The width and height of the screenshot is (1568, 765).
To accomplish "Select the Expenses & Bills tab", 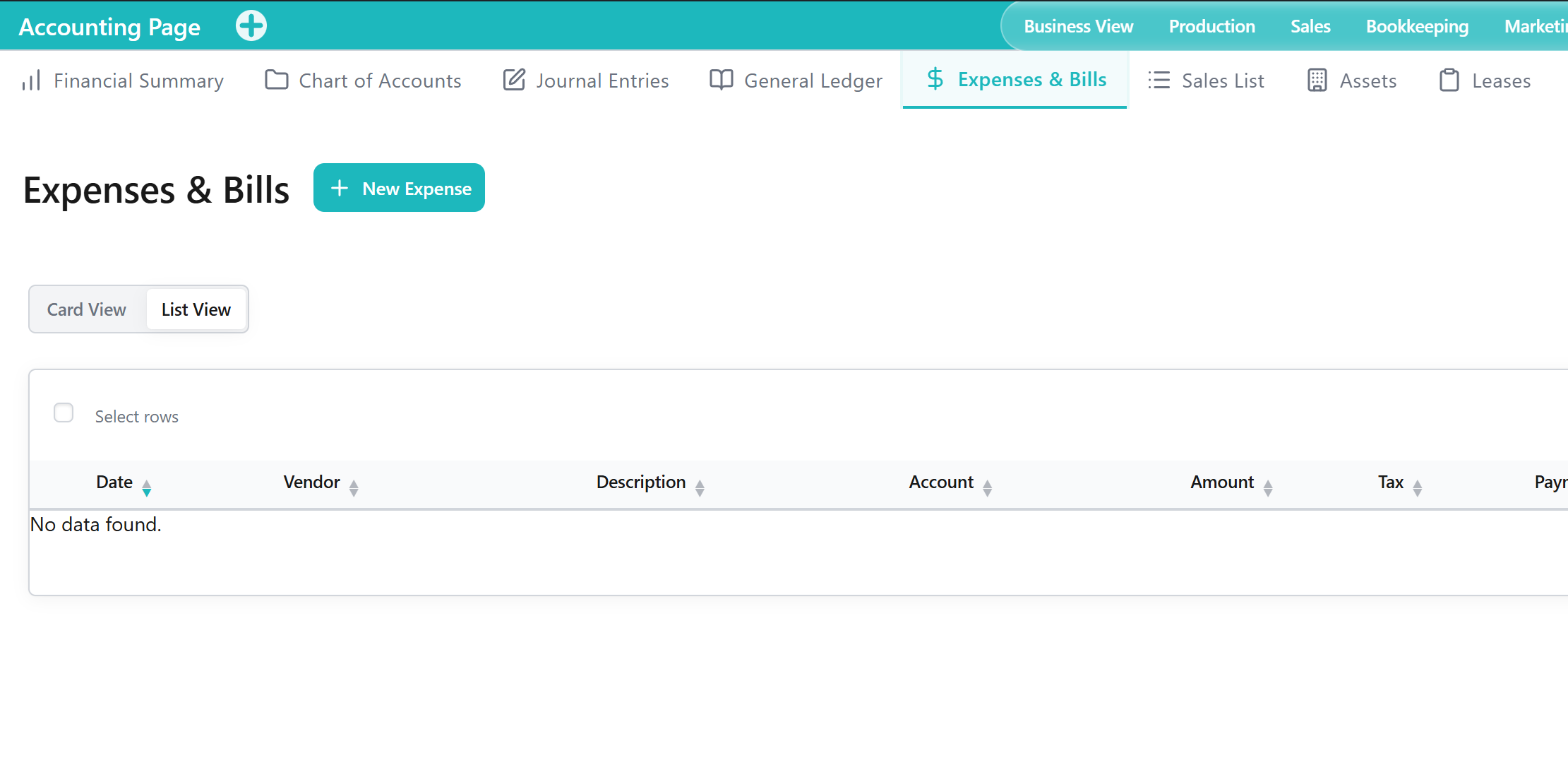I will point(1015,79).
